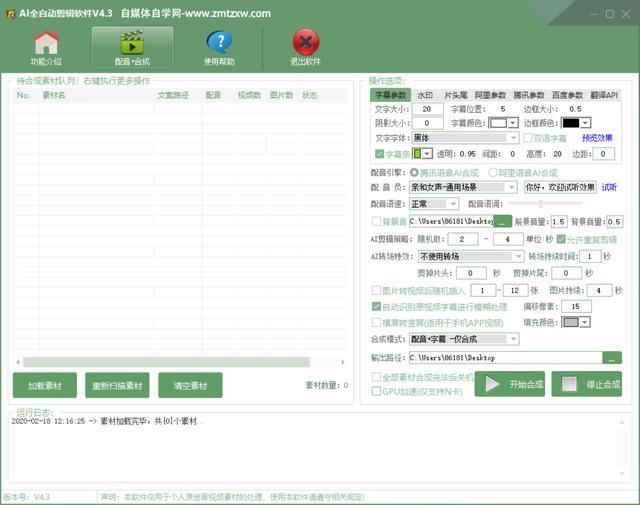Select 阿里语音AI合成 radio button
The image size is (640, 505).
click(493, 173)
